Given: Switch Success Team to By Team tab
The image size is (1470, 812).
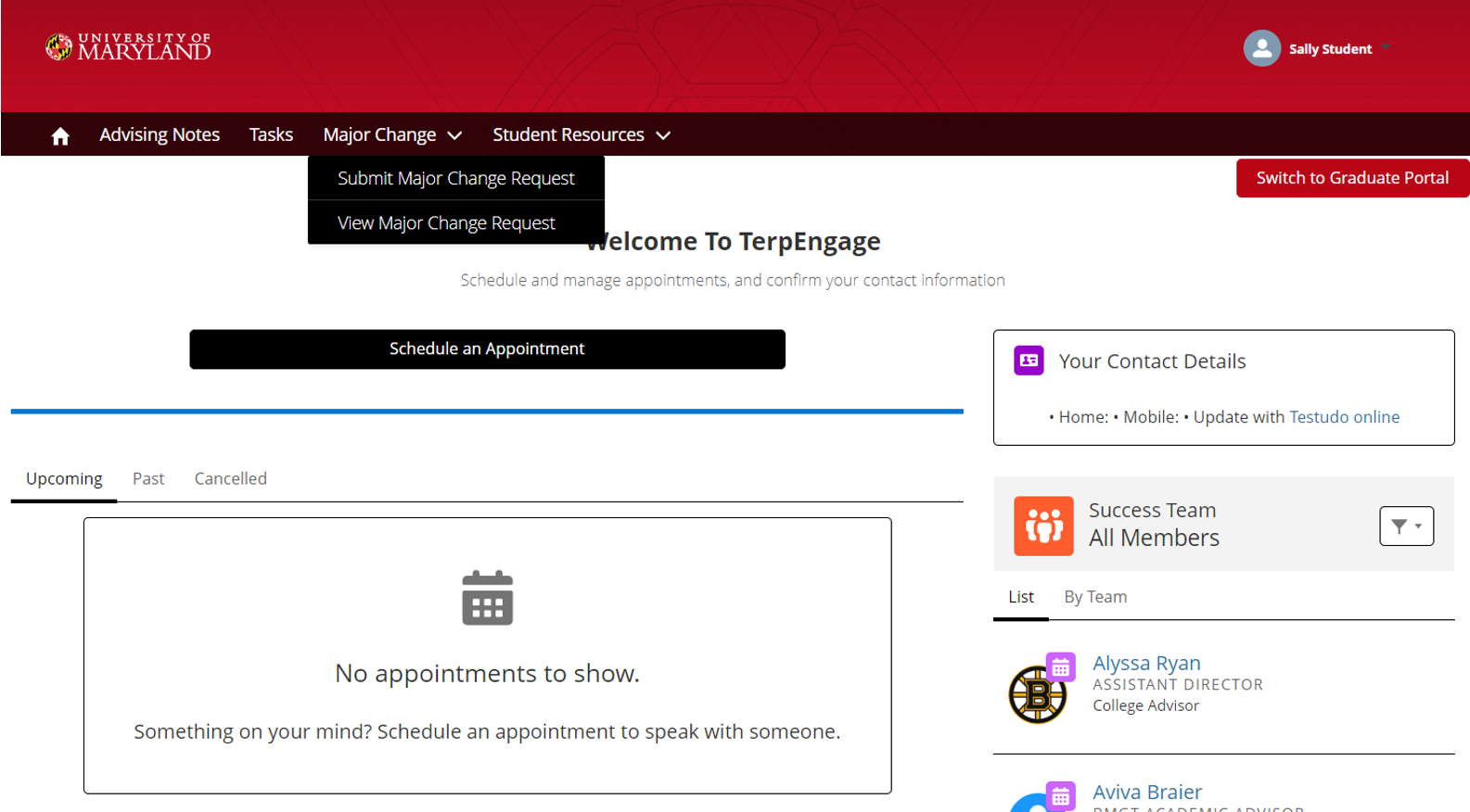Looking at the screenshot, I should 1095,597.
